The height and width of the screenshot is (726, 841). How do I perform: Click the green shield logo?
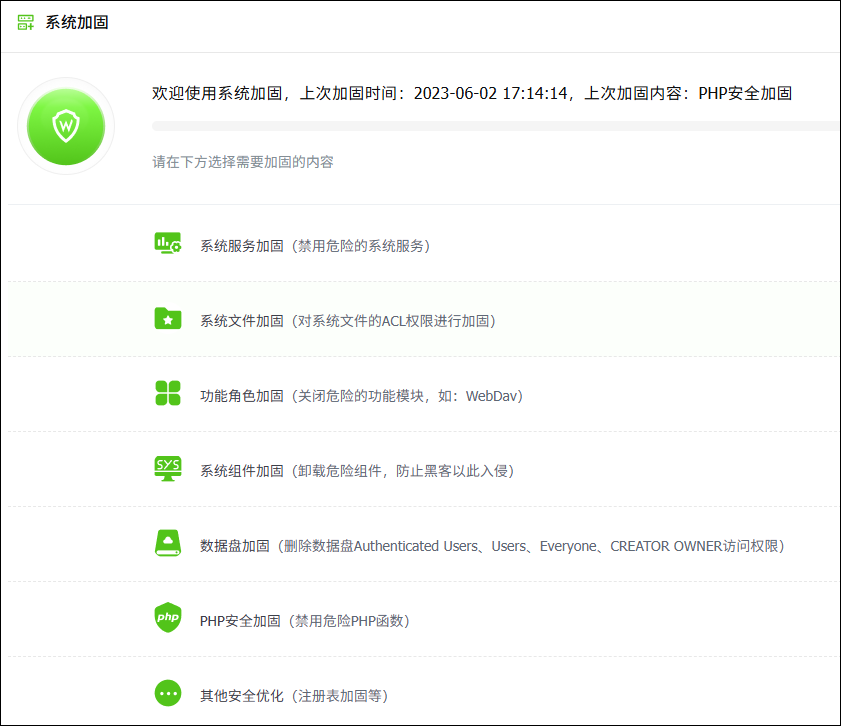pyautogui.click(x=66, y=126)
